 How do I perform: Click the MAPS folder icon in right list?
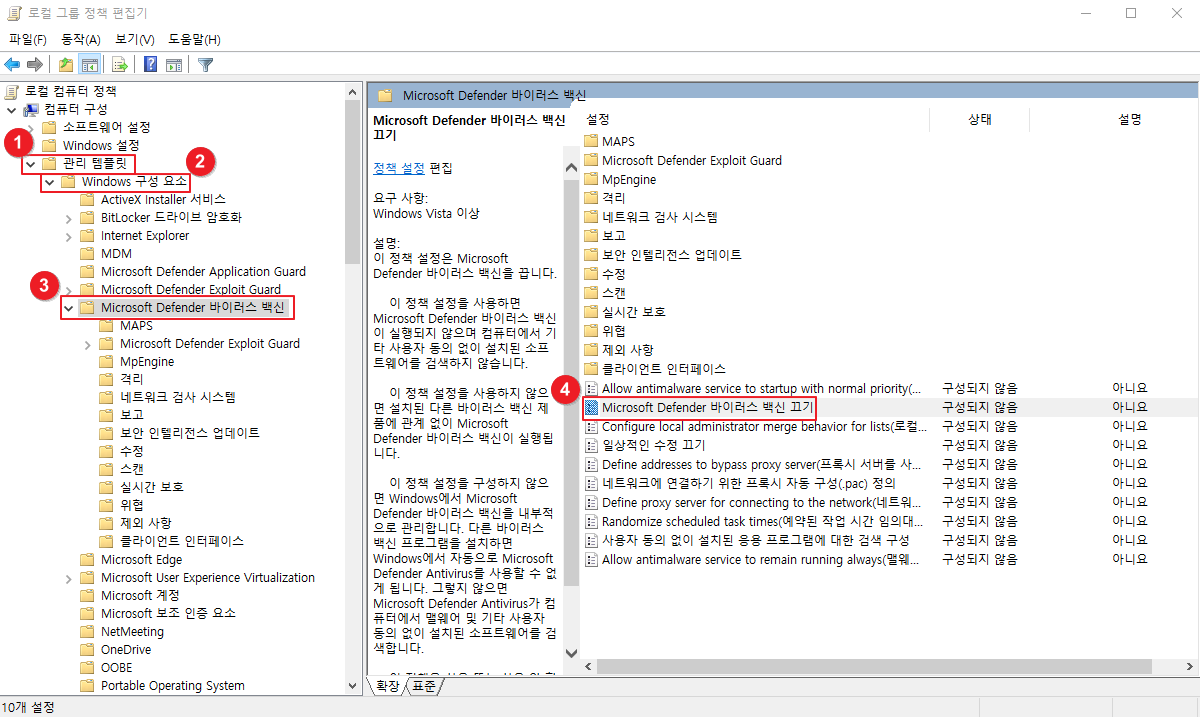[x=591, y=141]
